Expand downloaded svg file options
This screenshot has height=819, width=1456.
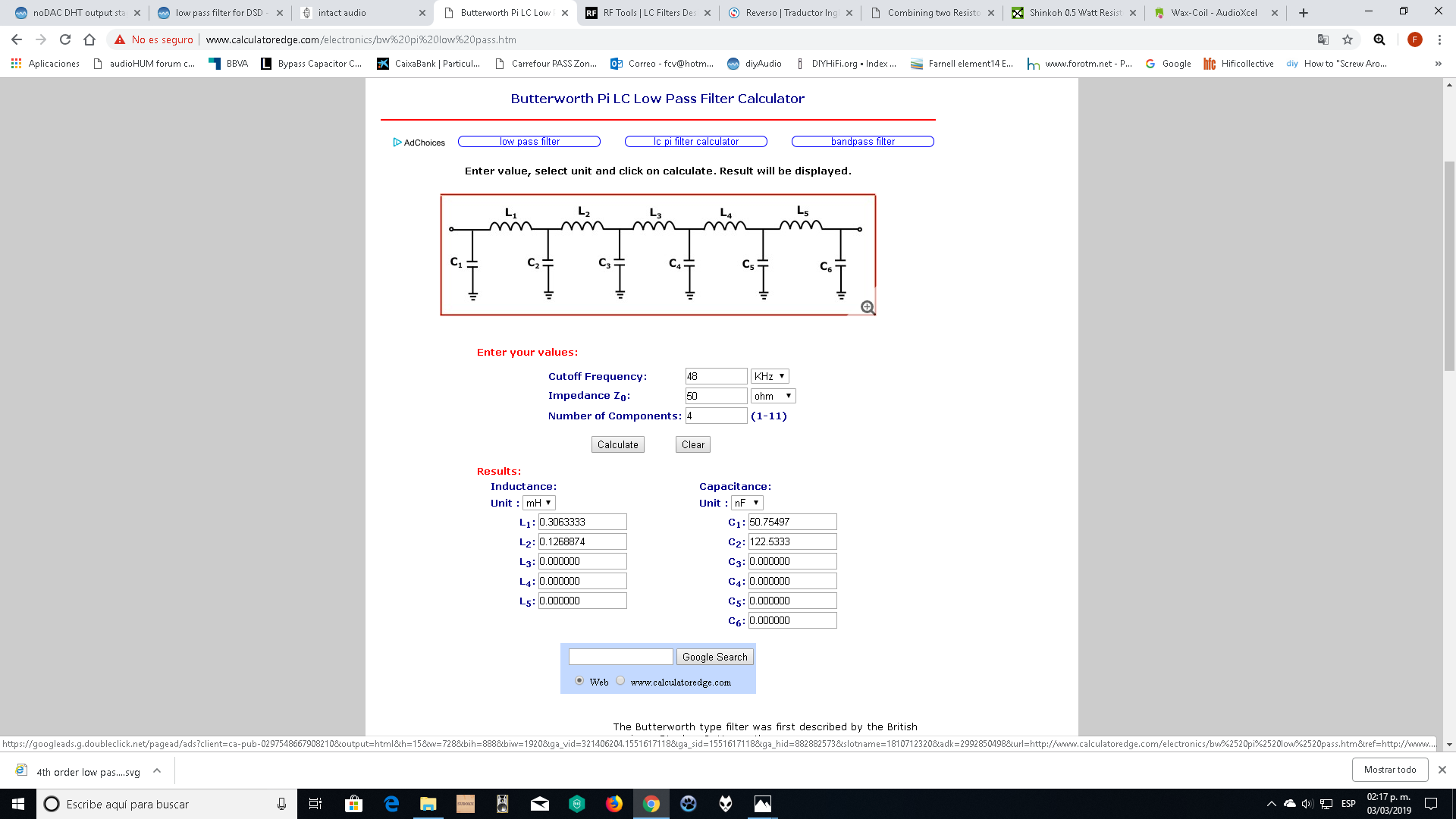(x=157, y=770)
